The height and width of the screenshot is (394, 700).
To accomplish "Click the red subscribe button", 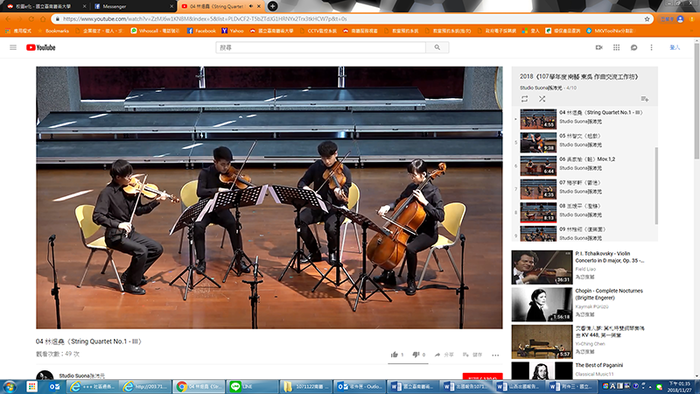I will pyautogui.click(x=483, y=377).
